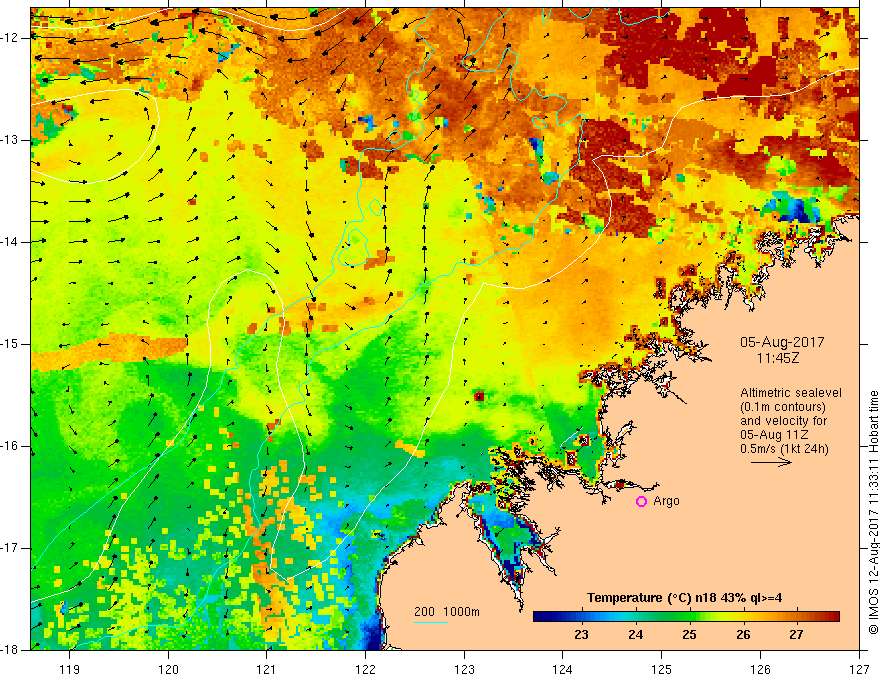Click the '24' value on color bar
Screen dimensions: 880x680
pyautogui.click(x=635, y=635)
